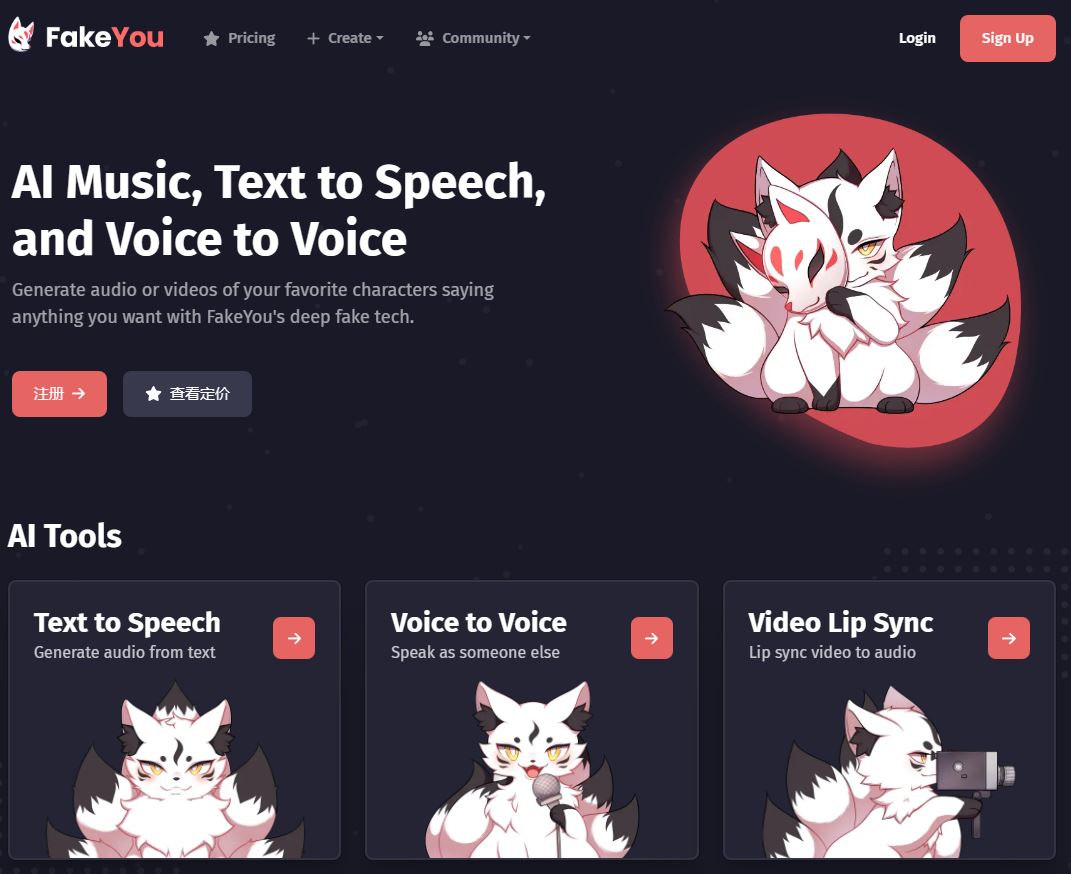Expand the Create dropdown menu
Screen dimensions: 1071x874
tap(345, 38)
